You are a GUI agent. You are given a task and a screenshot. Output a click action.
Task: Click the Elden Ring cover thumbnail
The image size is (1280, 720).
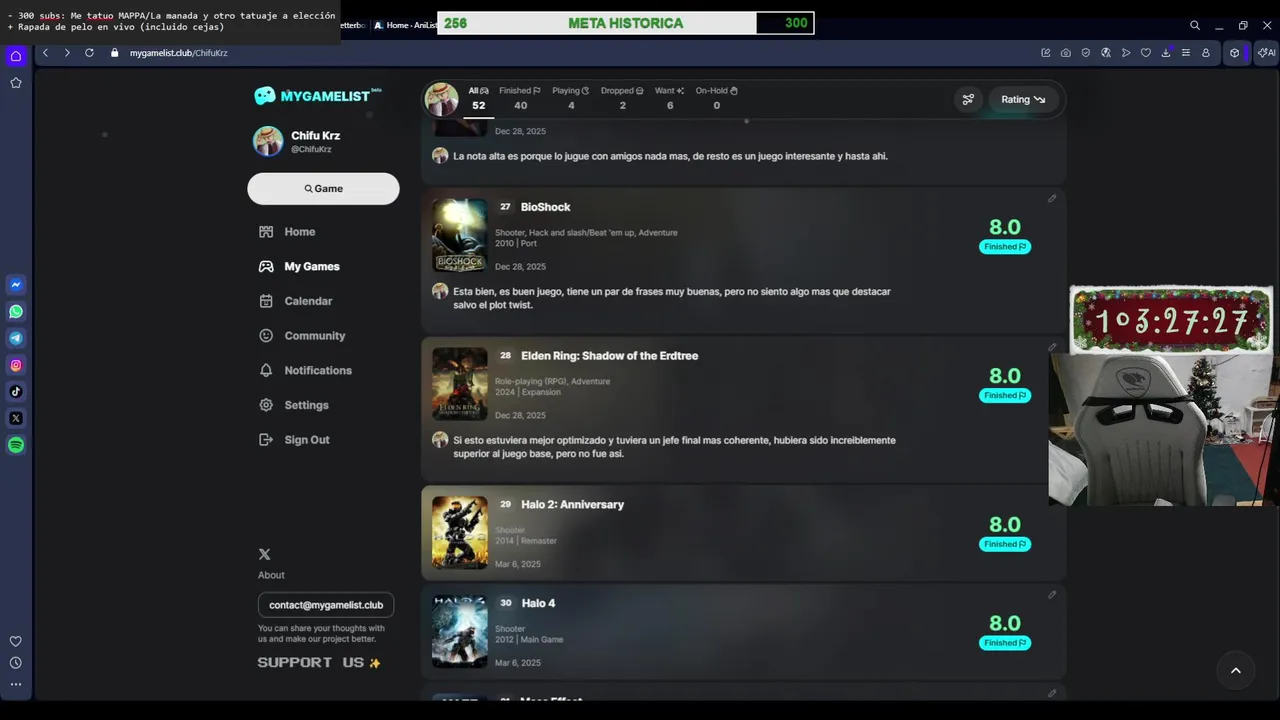pos(460,384)
